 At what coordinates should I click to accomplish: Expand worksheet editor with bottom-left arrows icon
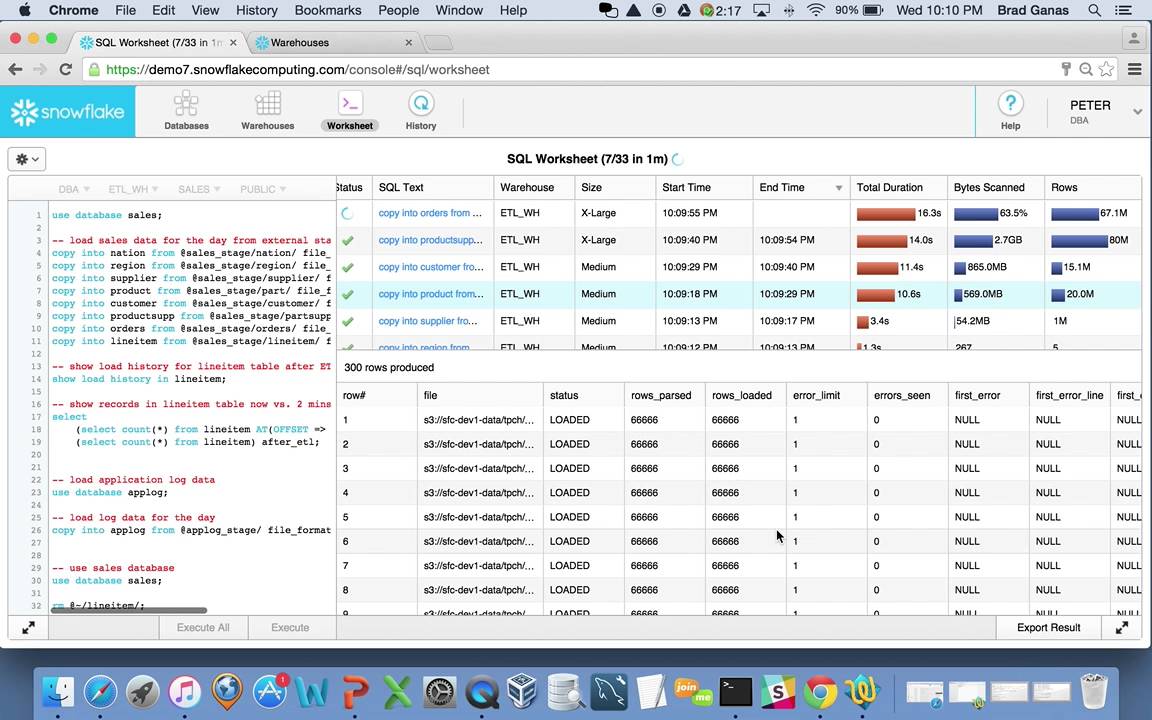28,627
